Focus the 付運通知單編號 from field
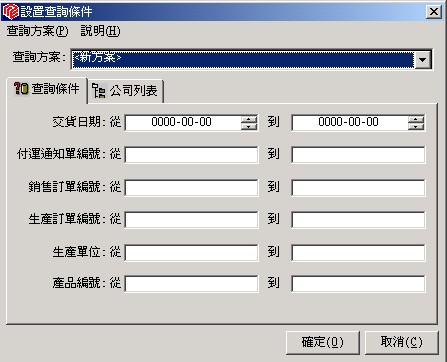The width and height of the screenshot is (447, 362). coord(191,155)
